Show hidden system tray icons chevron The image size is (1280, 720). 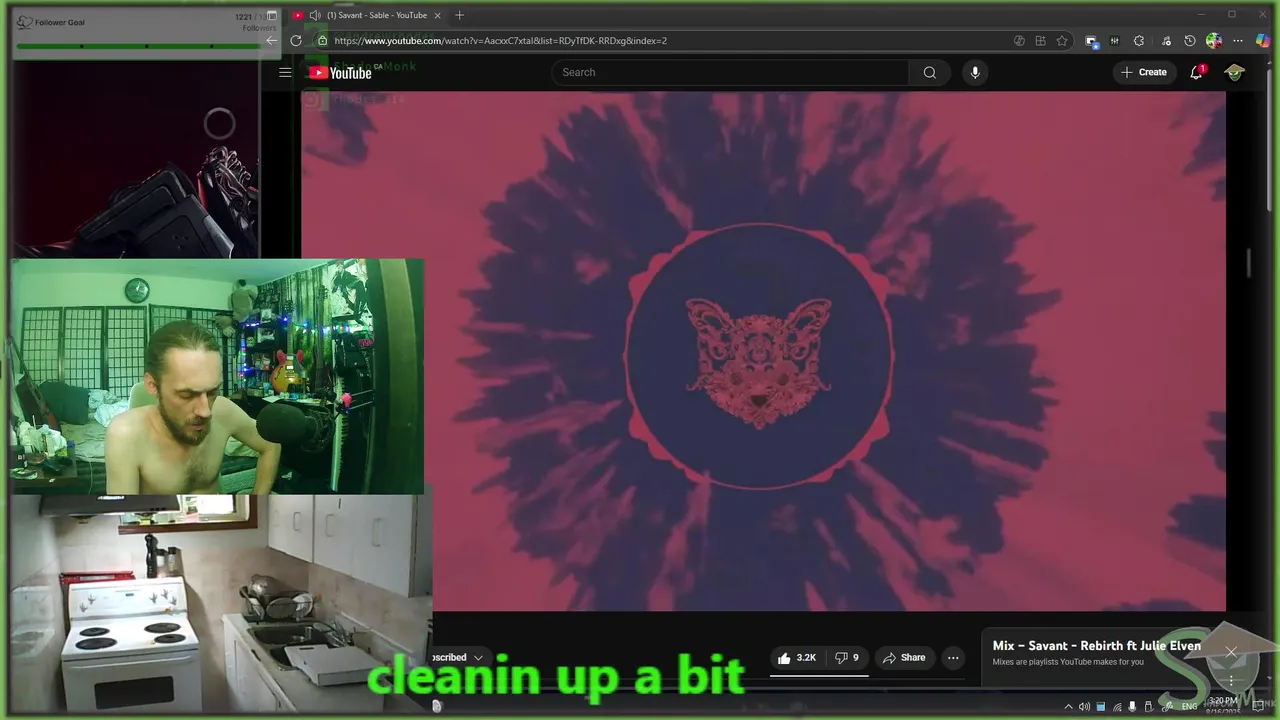(1068, 707)
